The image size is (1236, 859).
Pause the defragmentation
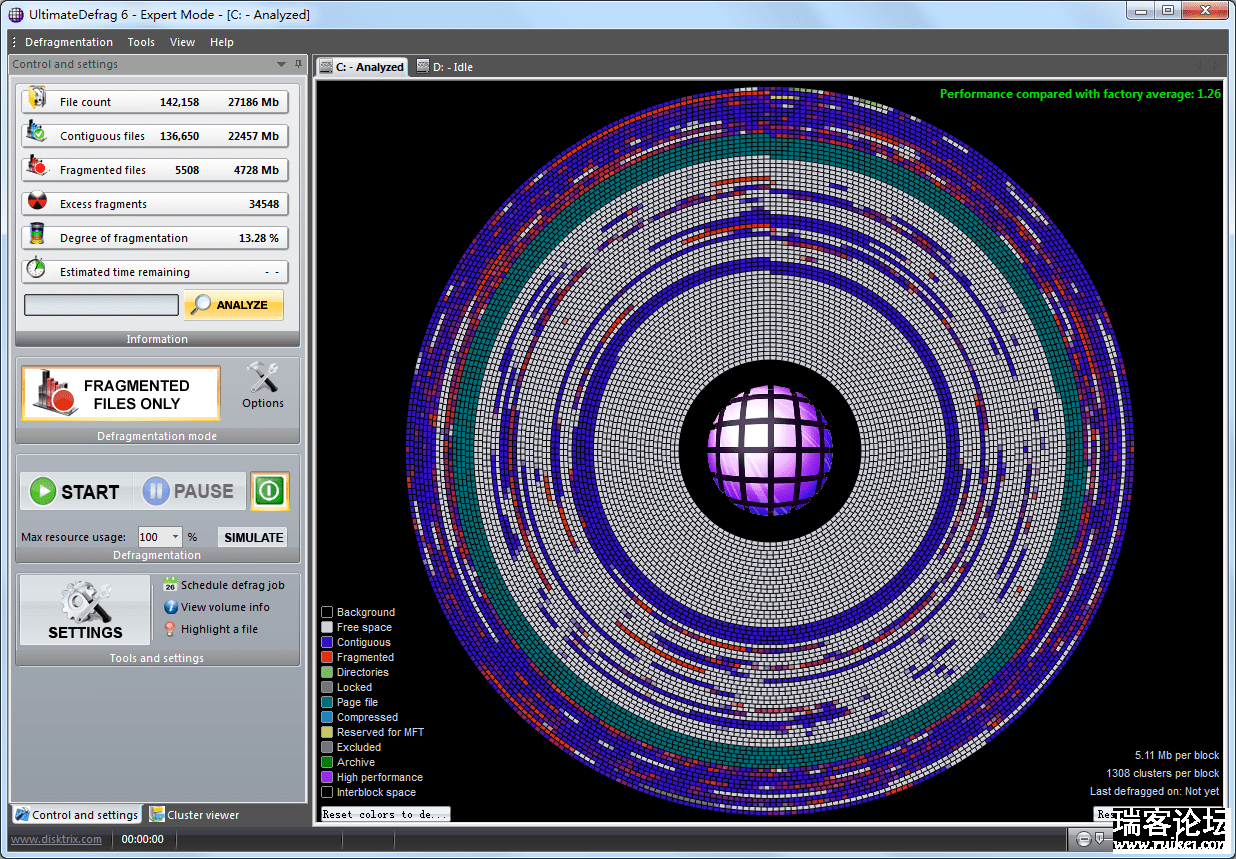click(x=189, y=491)
